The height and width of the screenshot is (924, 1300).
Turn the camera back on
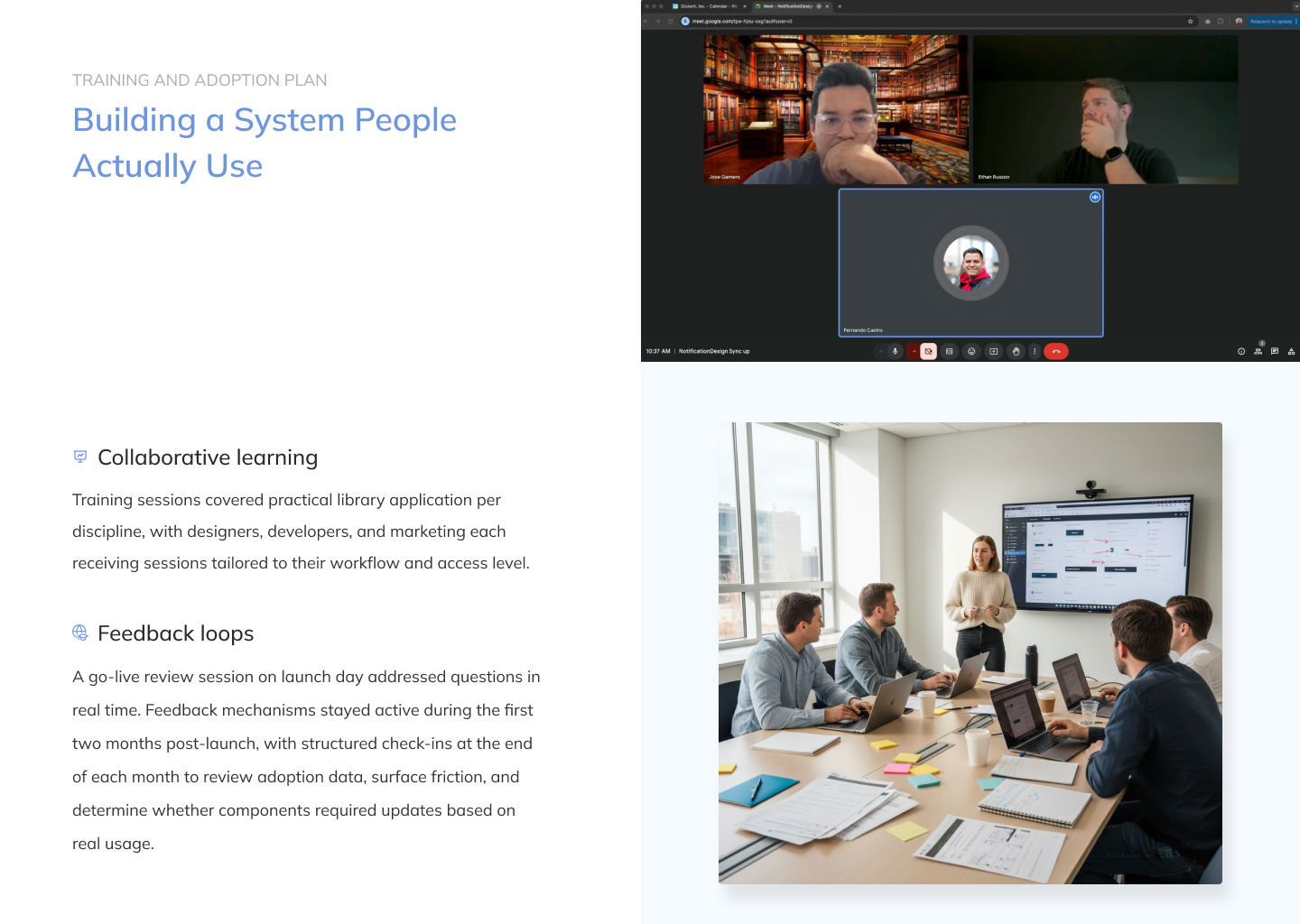(x=928, y=352)
